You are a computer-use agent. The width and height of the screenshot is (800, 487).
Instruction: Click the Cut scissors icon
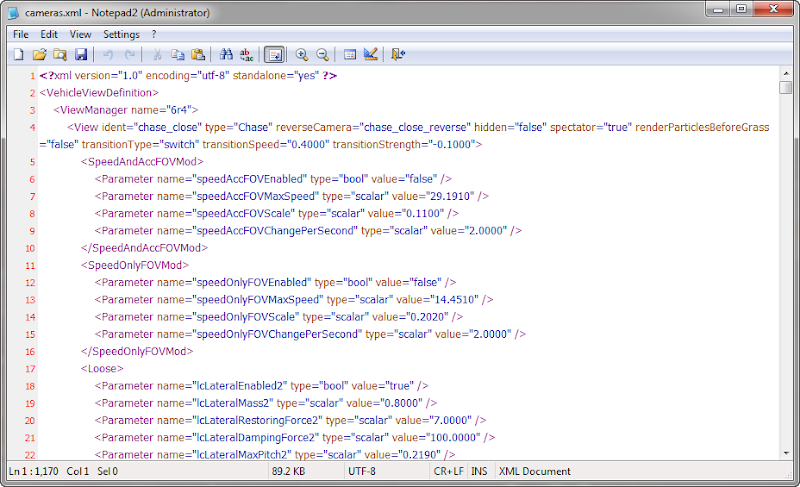click(x=157, y=55)
